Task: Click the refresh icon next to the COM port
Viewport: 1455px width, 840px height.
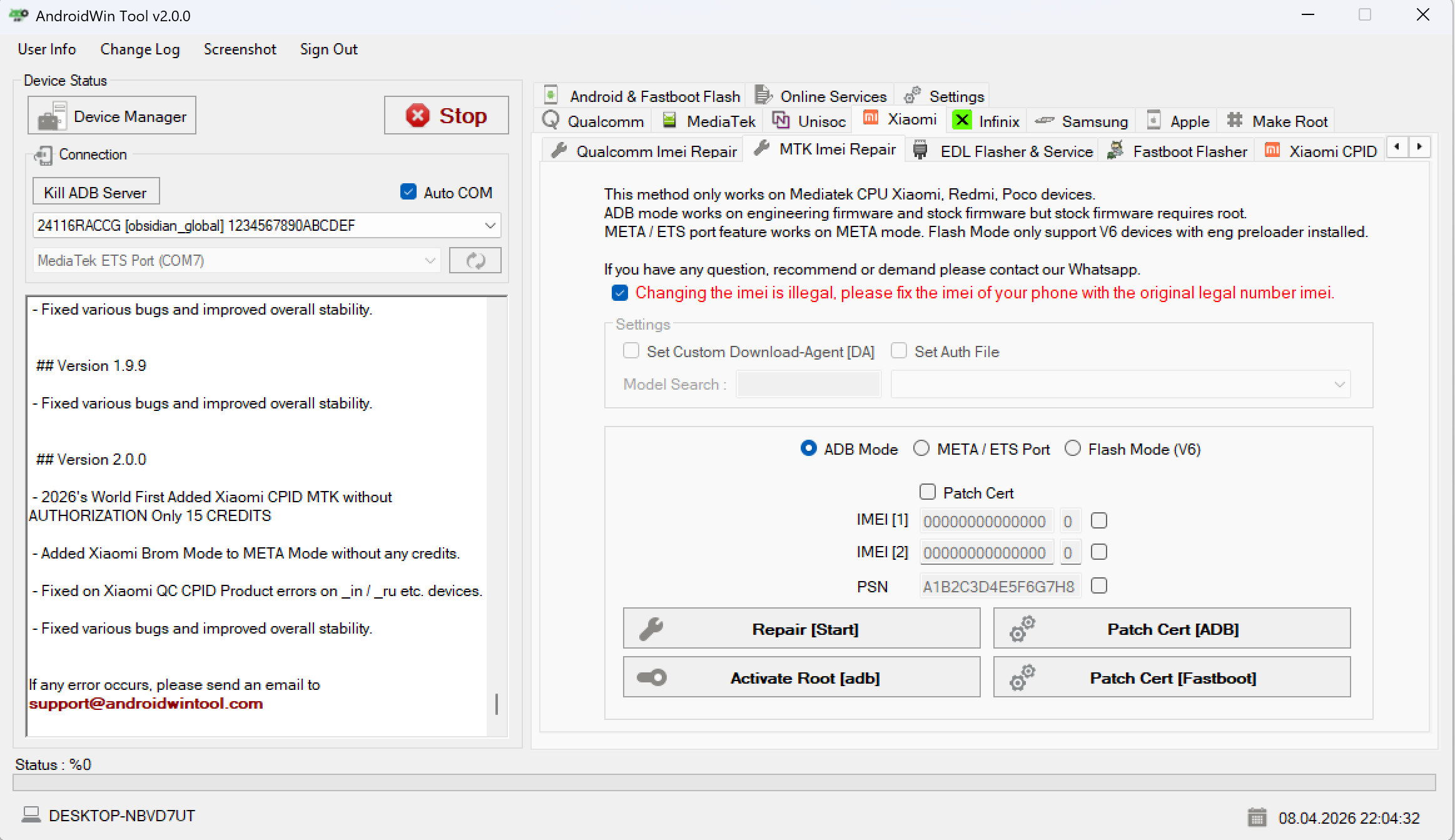Action: click(x=475, y=260)
